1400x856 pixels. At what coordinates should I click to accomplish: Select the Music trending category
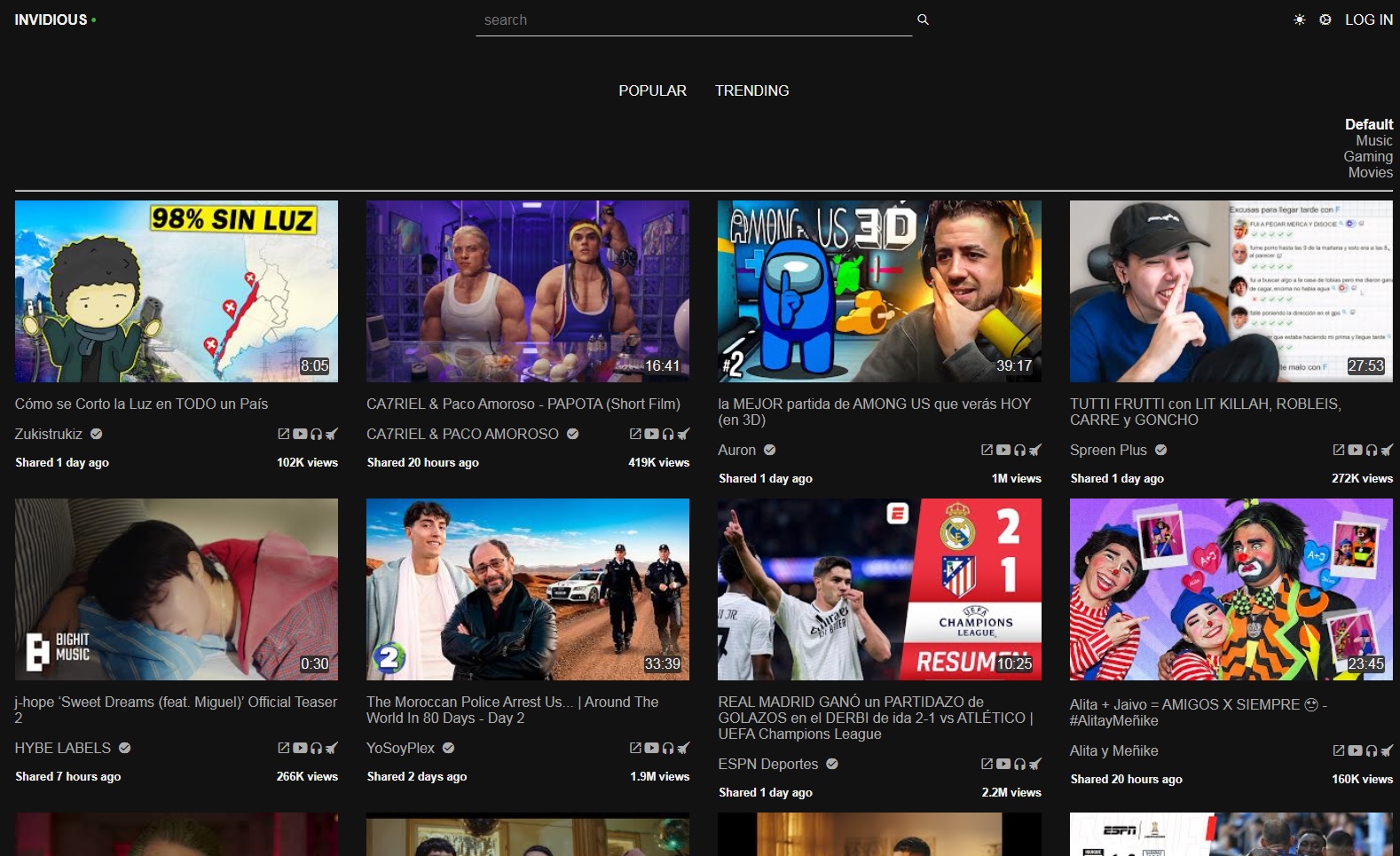[1373, 141]
